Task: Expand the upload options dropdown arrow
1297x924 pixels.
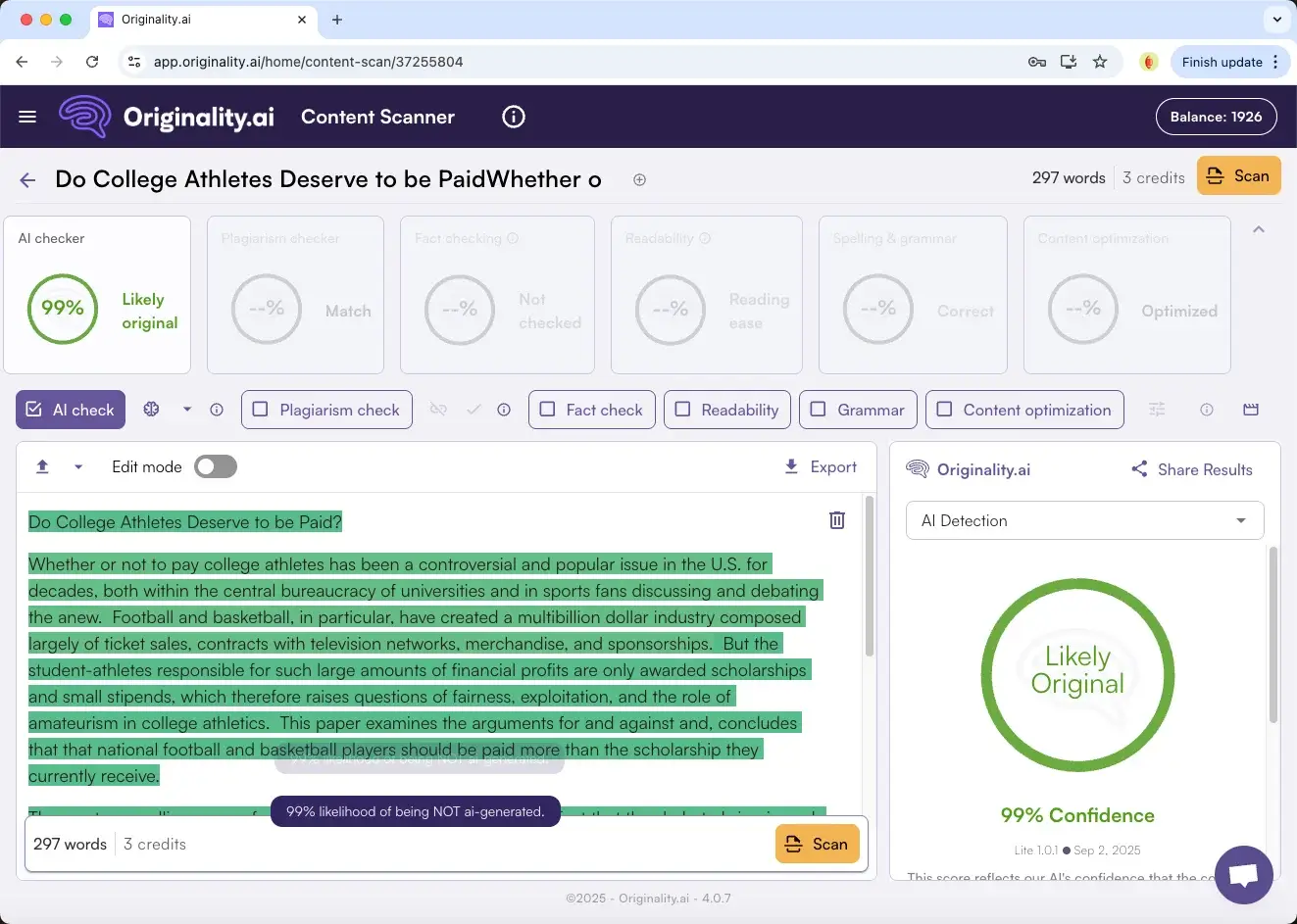Action: [x=78, y=467]
